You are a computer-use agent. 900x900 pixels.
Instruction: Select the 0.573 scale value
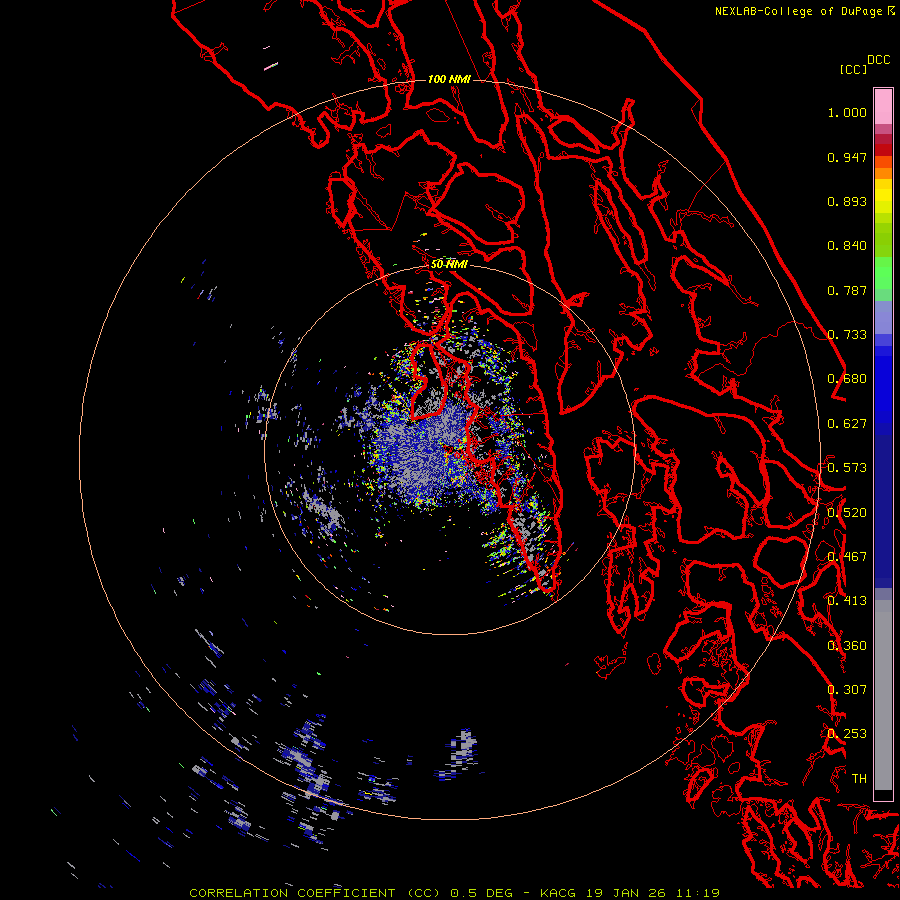click(x=847, y=468)
